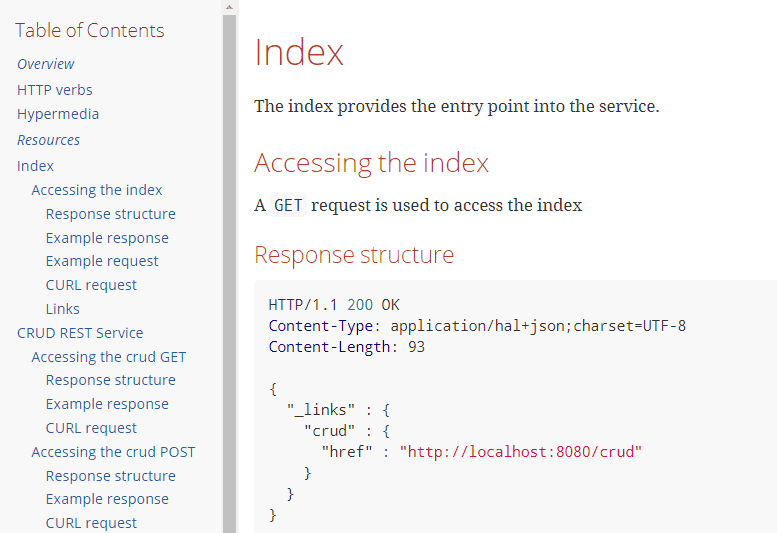Navigate to Accessing the crud GET
This screenshot has width=777, height=533.
[108, 357]
